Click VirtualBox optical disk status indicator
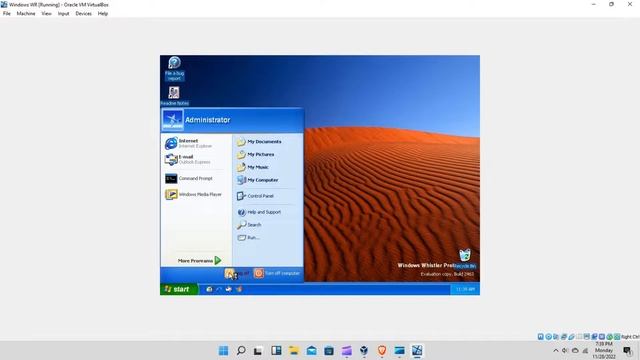Image resolution: width=640 pixels, height=360 pixels. (x=548, y=337)
